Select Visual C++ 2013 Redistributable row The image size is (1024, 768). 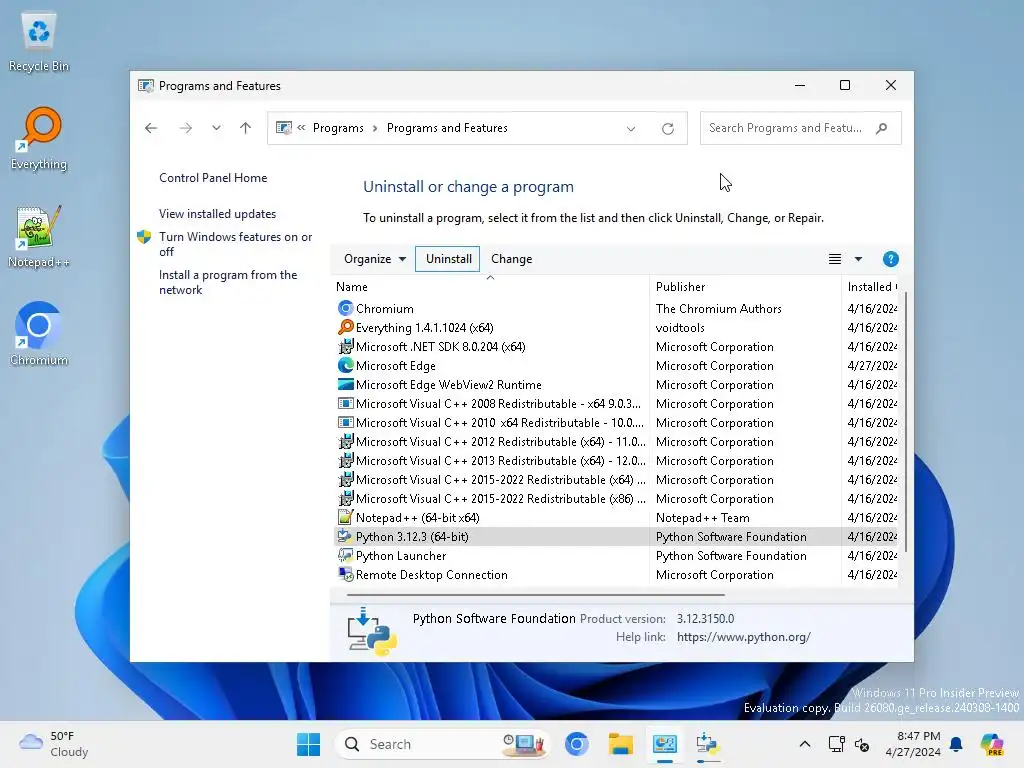[x=616, y=460]
